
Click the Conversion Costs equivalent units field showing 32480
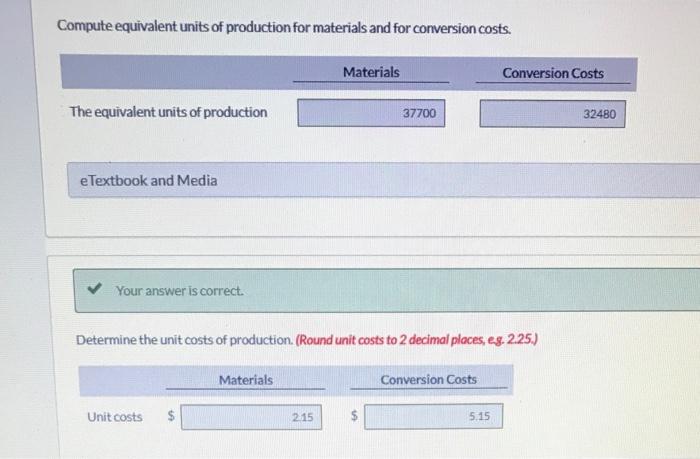click(x=553, y=114)
